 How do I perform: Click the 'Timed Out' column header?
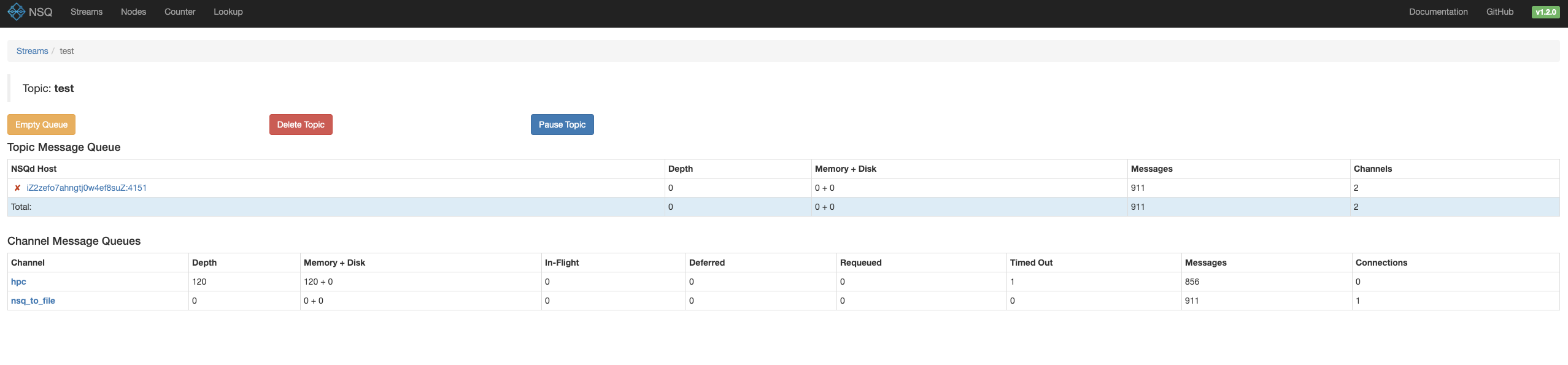(x=1031, y=263)
